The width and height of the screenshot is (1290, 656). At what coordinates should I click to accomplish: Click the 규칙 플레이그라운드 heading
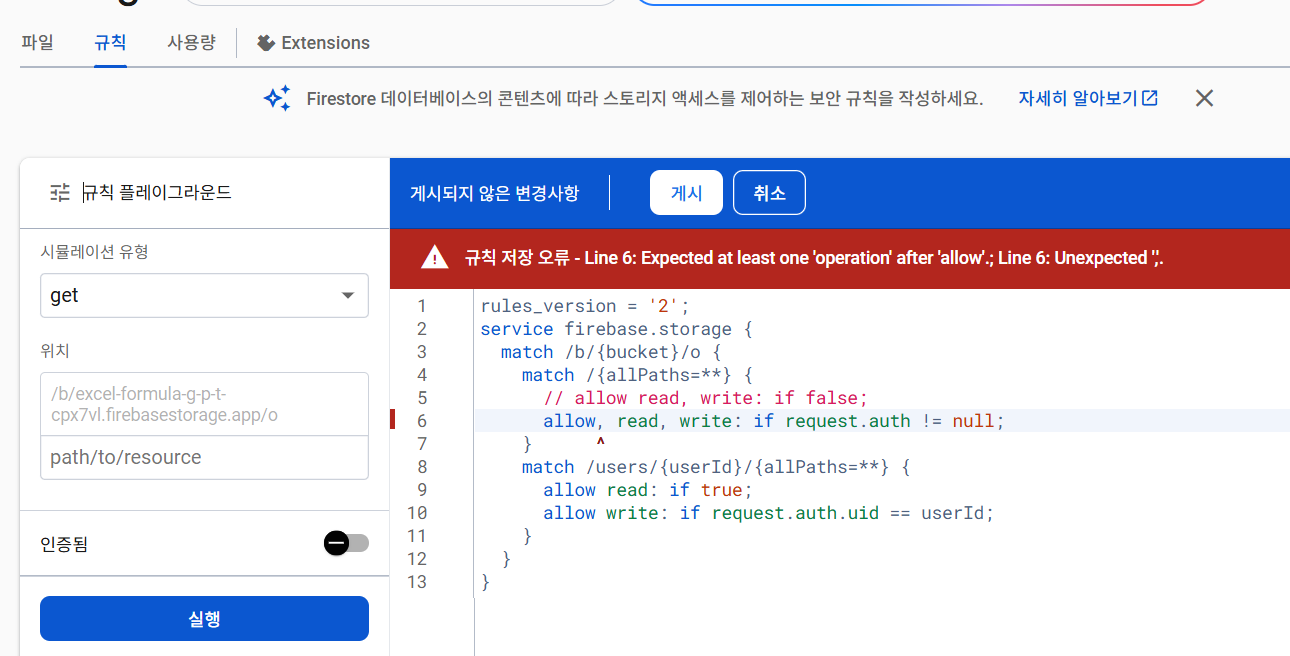(157, 192)
